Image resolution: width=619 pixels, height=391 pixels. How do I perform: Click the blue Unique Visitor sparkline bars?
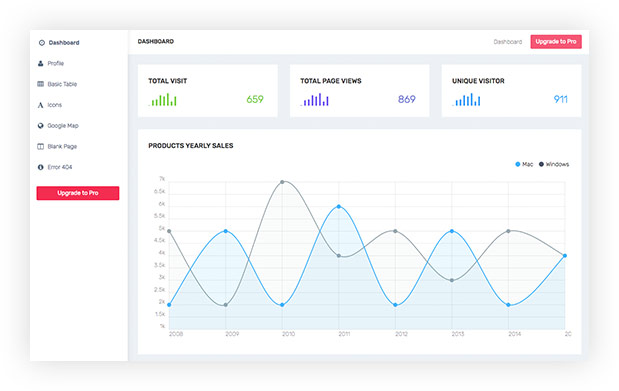coord(466,100)
